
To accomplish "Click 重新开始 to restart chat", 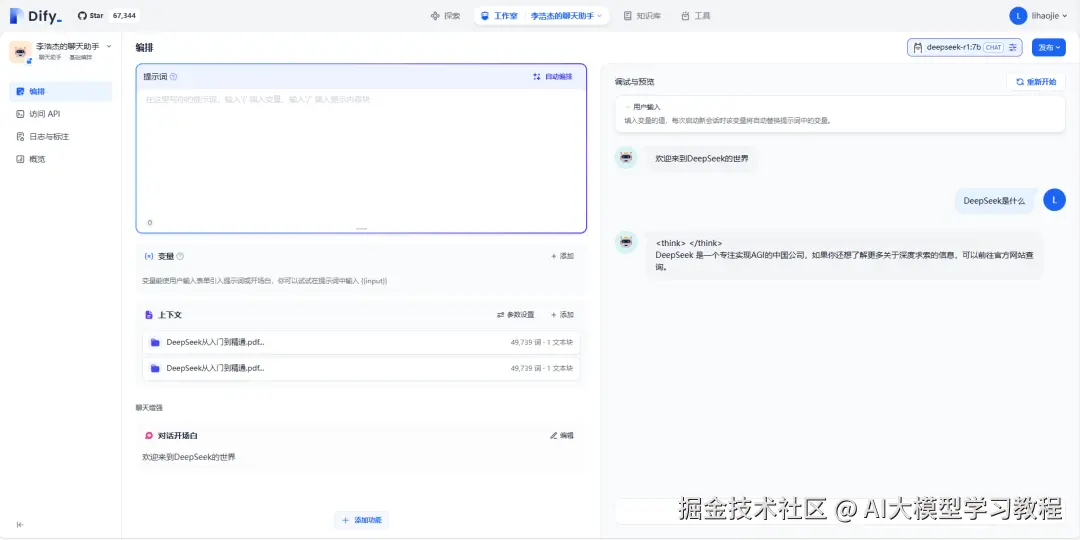I will click(1036, 81).
